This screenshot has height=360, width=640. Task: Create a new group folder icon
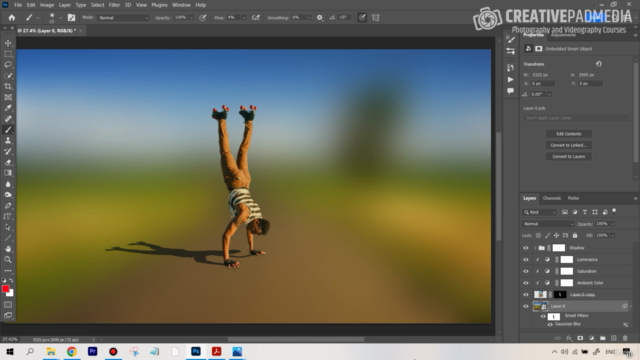point(602,338)
